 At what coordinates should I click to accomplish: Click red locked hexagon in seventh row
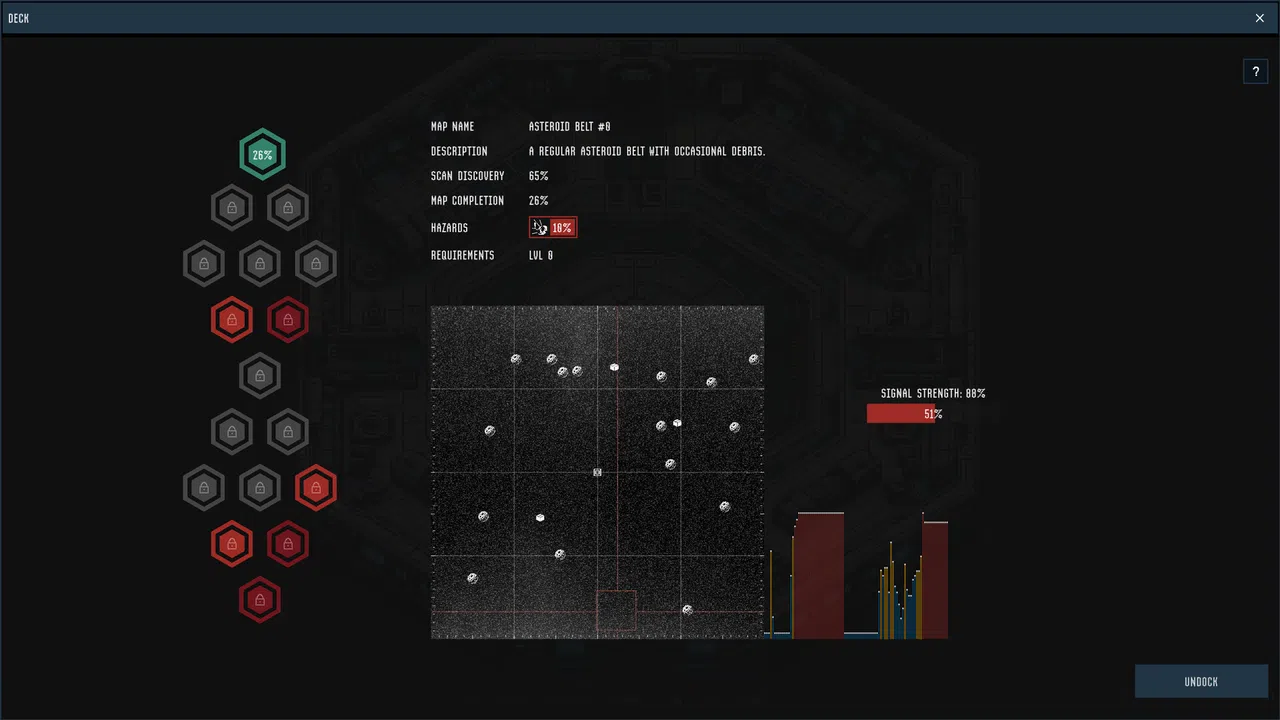click(x=316, y=488)
